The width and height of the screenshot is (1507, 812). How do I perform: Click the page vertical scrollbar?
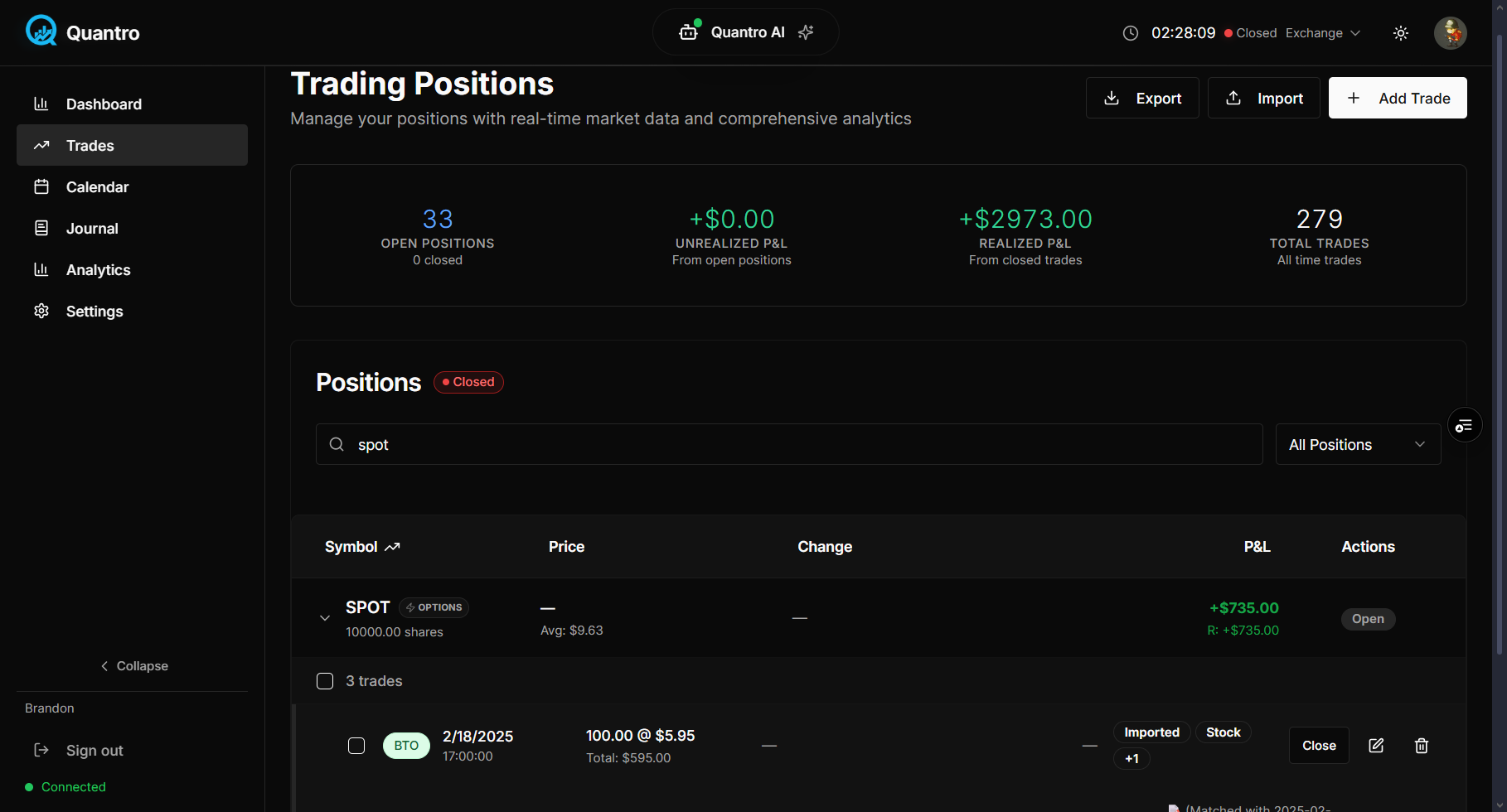click(x=1499, y=344)
